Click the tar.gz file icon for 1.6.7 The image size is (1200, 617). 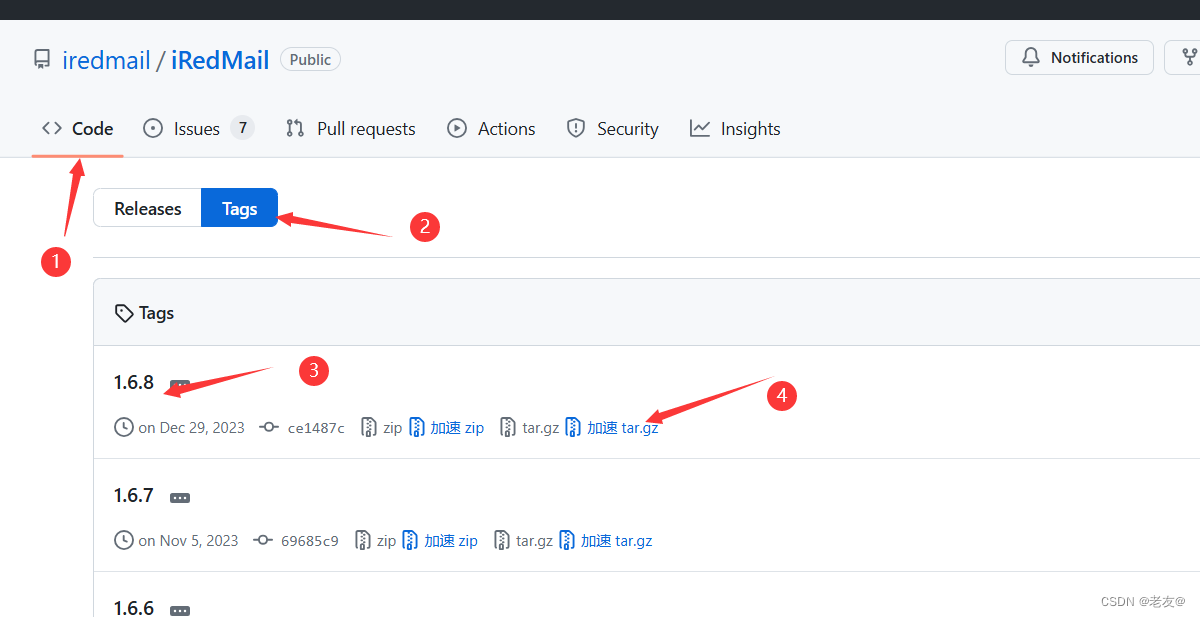point(502,540)
